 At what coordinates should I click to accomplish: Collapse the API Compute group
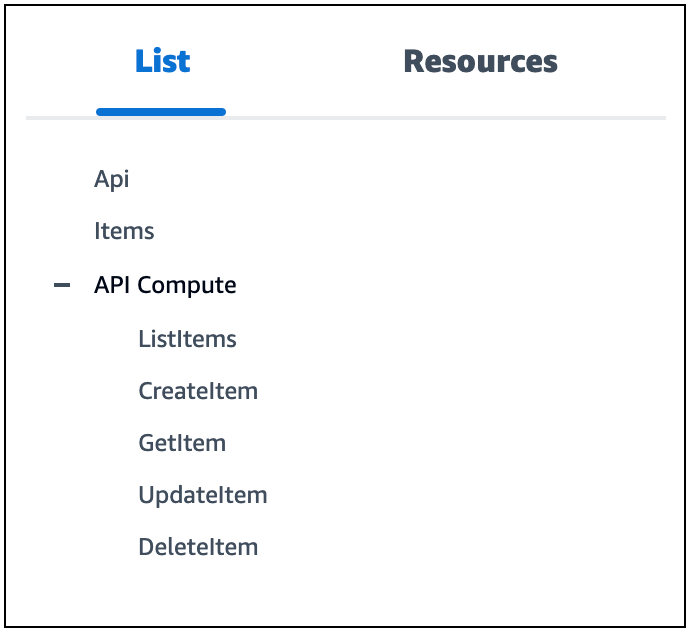(62, 286)
